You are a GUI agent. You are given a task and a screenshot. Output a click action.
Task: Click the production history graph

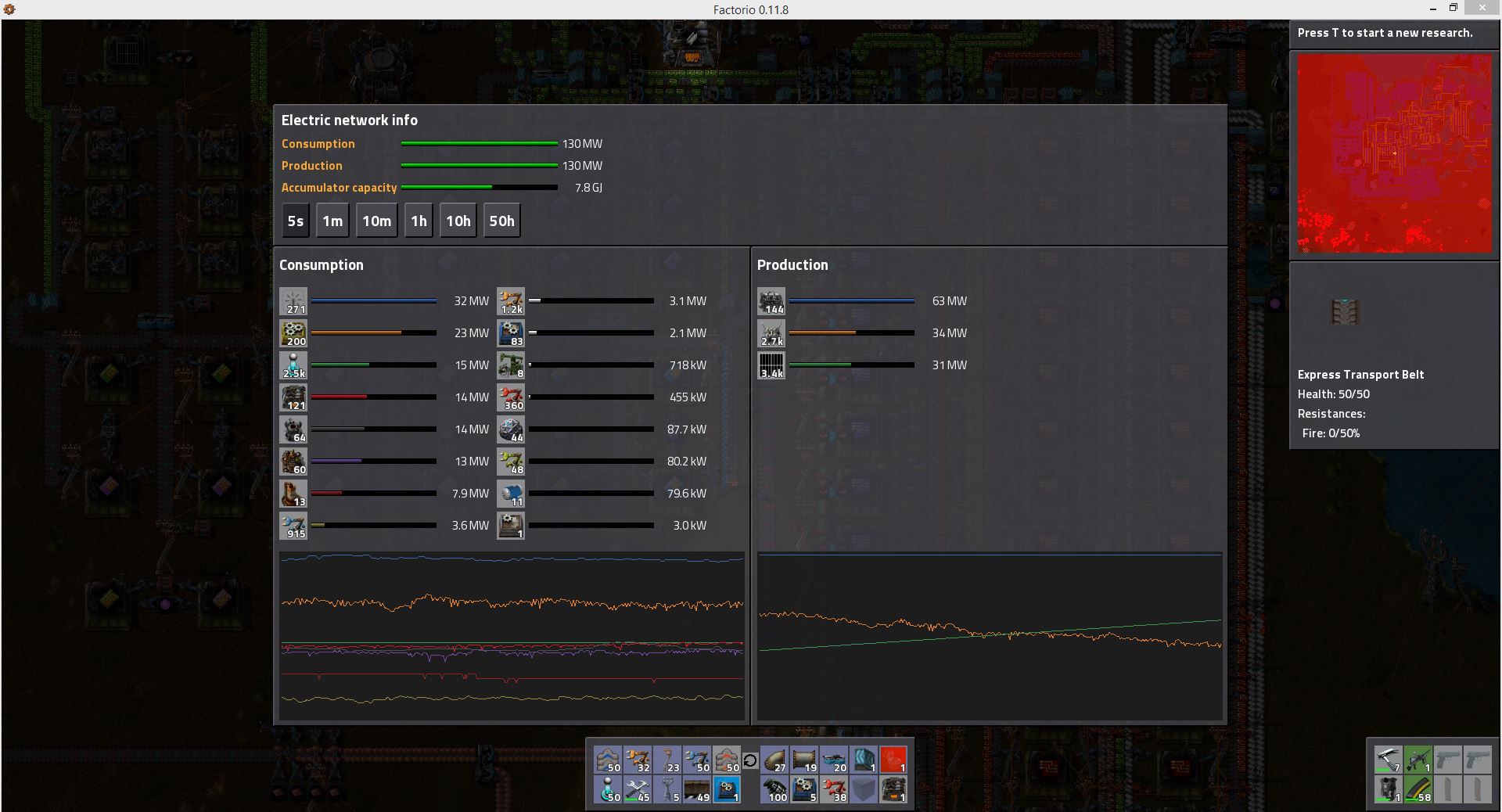click(x=990, y=636)
